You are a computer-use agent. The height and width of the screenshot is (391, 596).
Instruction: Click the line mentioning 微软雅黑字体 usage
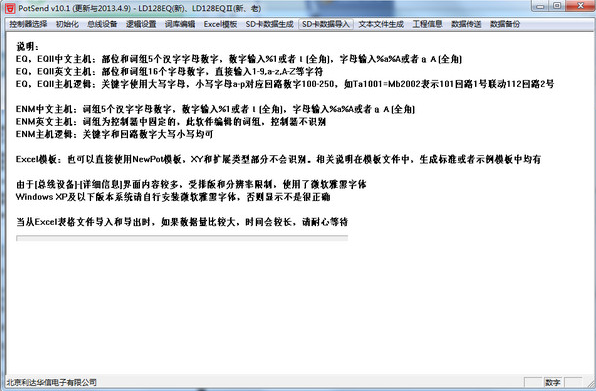[x=191, y=184]
